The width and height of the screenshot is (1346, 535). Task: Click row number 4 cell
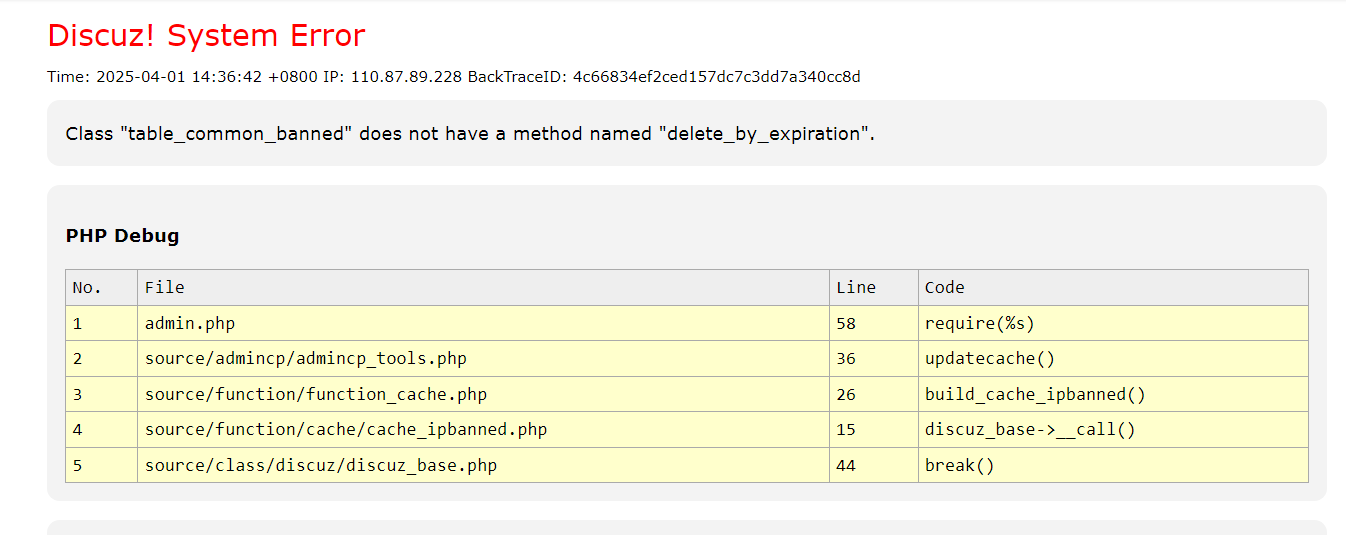(102, 429)
